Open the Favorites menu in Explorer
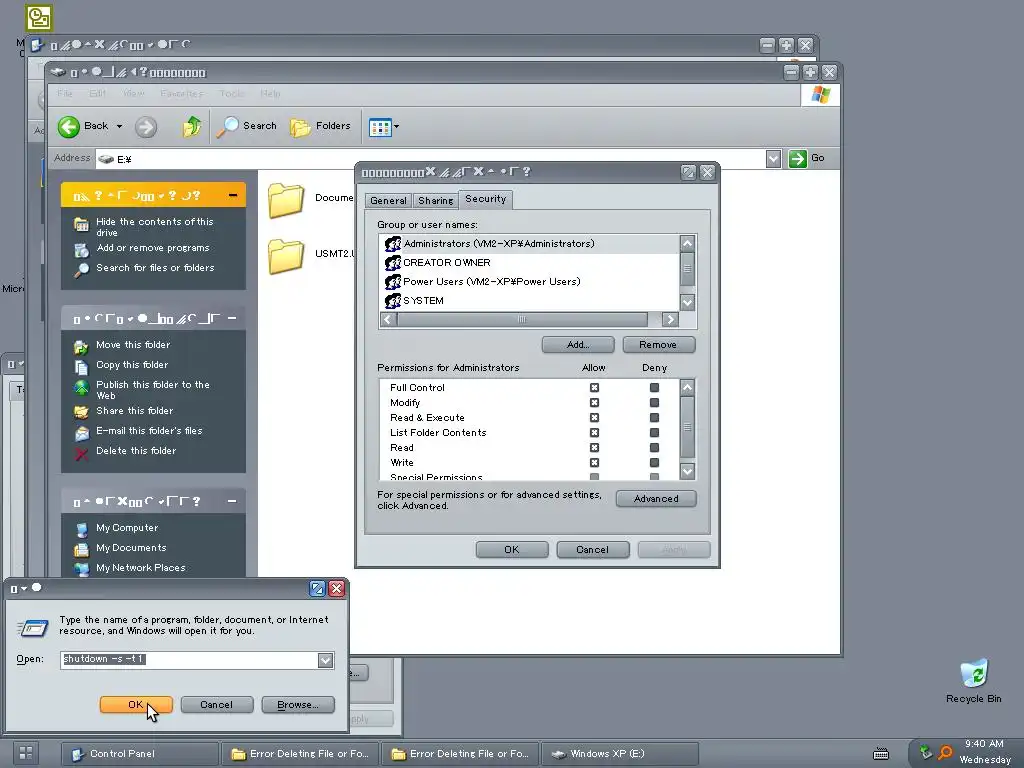The image size is (1024, 768). tap(182, 93)
